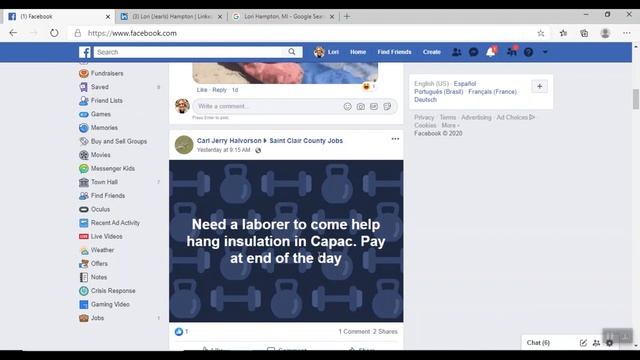Open a new browser tab

tap(347, 16)
